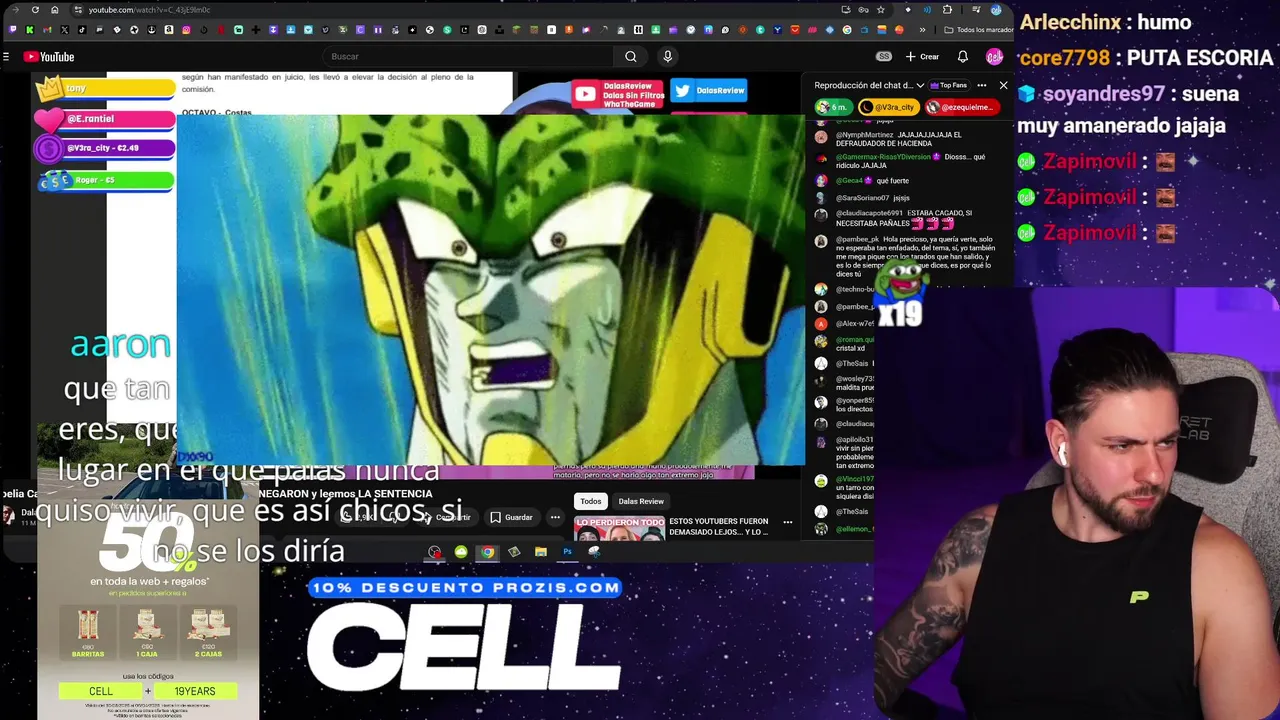Open the notifications bell
This screenshot has width=1280, height=720.
coord(962,57)
